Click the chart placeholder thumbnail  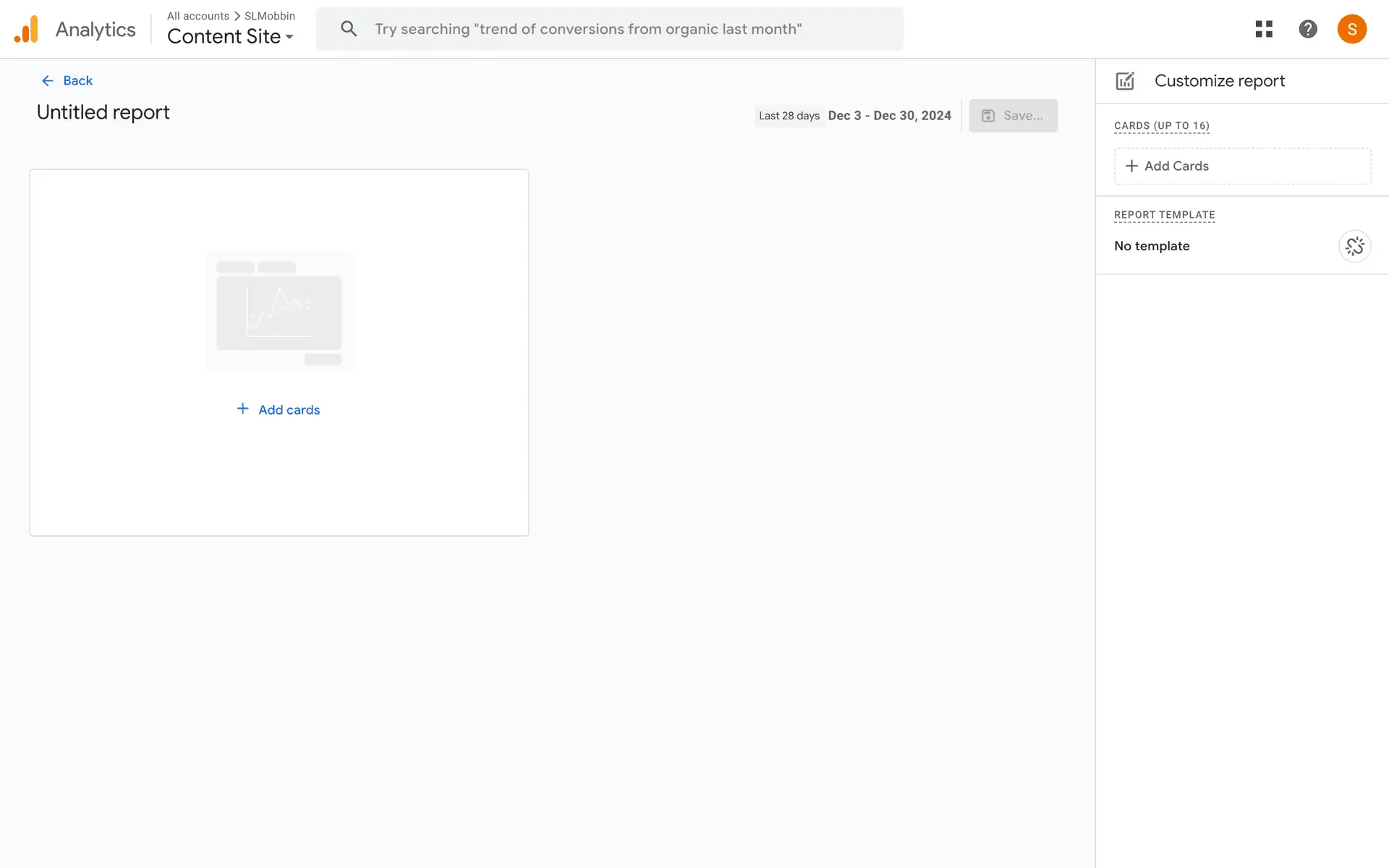[x=279, y=312]
